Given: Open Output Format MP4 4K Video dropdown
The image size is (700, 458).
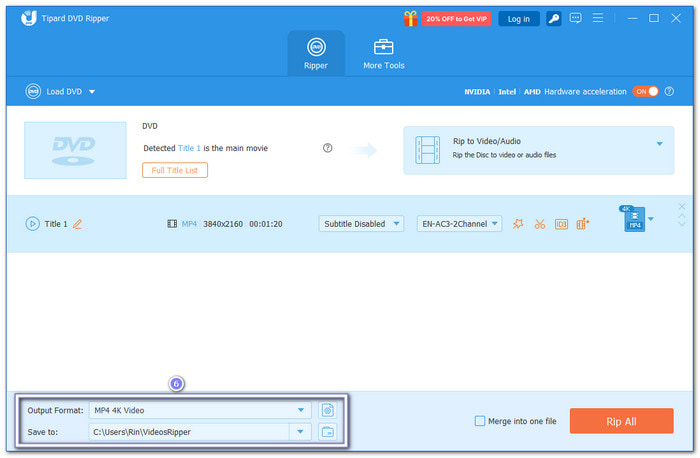Looking at the screenshot, I should coord(200,410).
